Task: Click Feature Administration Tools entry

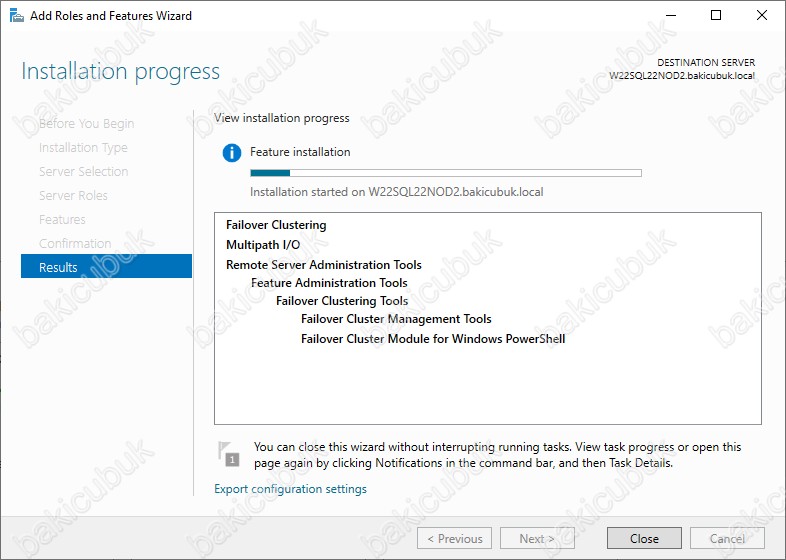Action: 329,283
